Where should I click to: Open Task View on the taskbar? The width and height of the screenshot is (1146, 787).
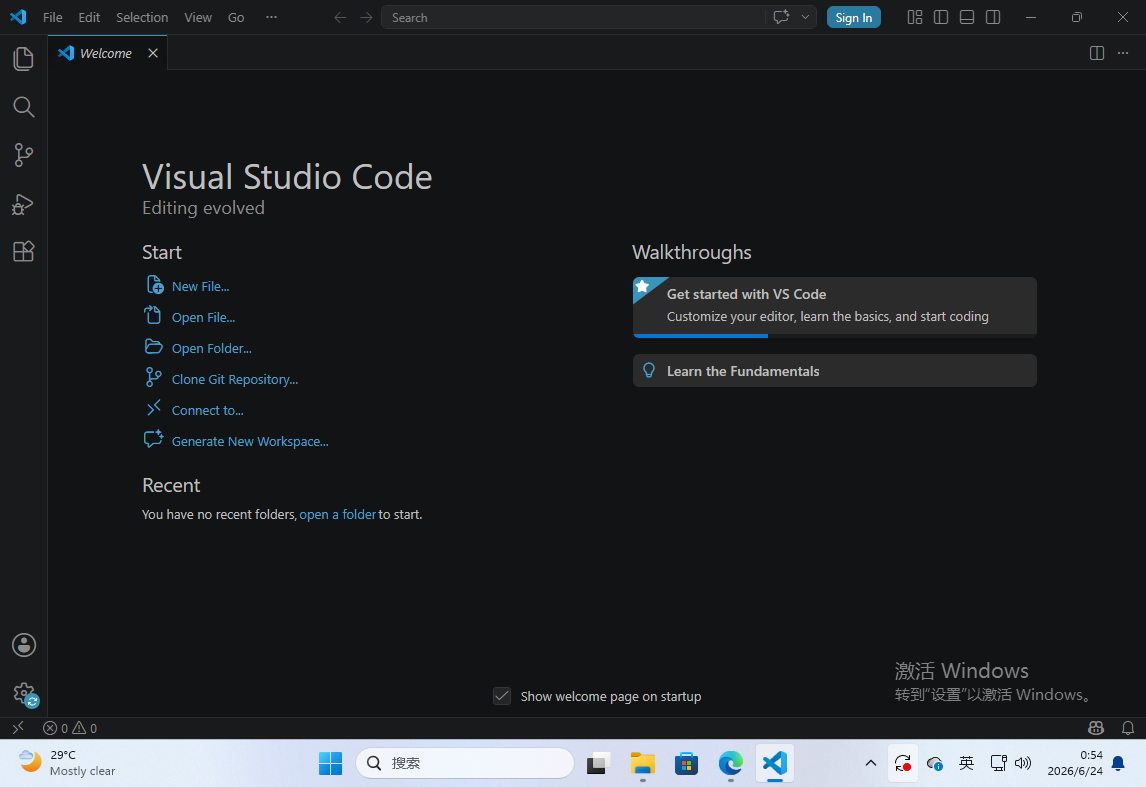[599, 763]
